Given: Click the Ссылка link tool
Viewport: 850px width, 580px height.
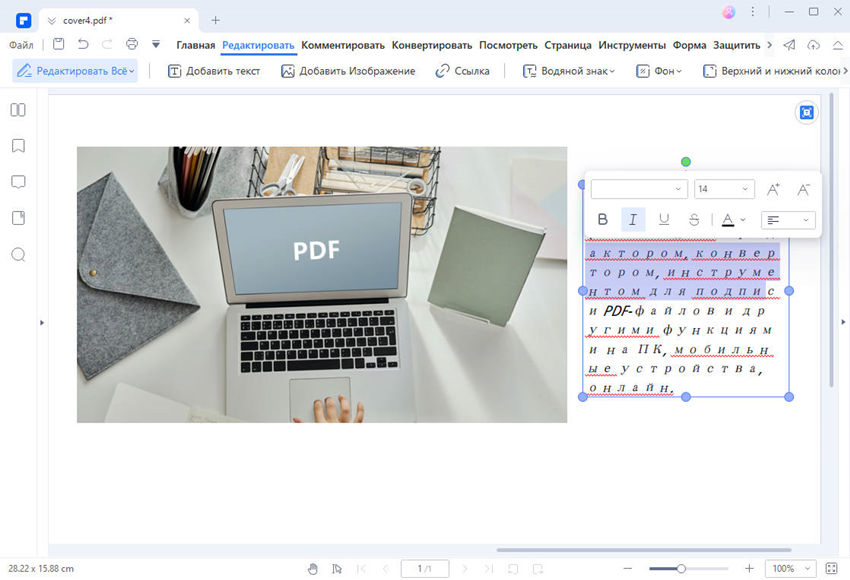Looking at the screenshot, I should pos(462,71).
